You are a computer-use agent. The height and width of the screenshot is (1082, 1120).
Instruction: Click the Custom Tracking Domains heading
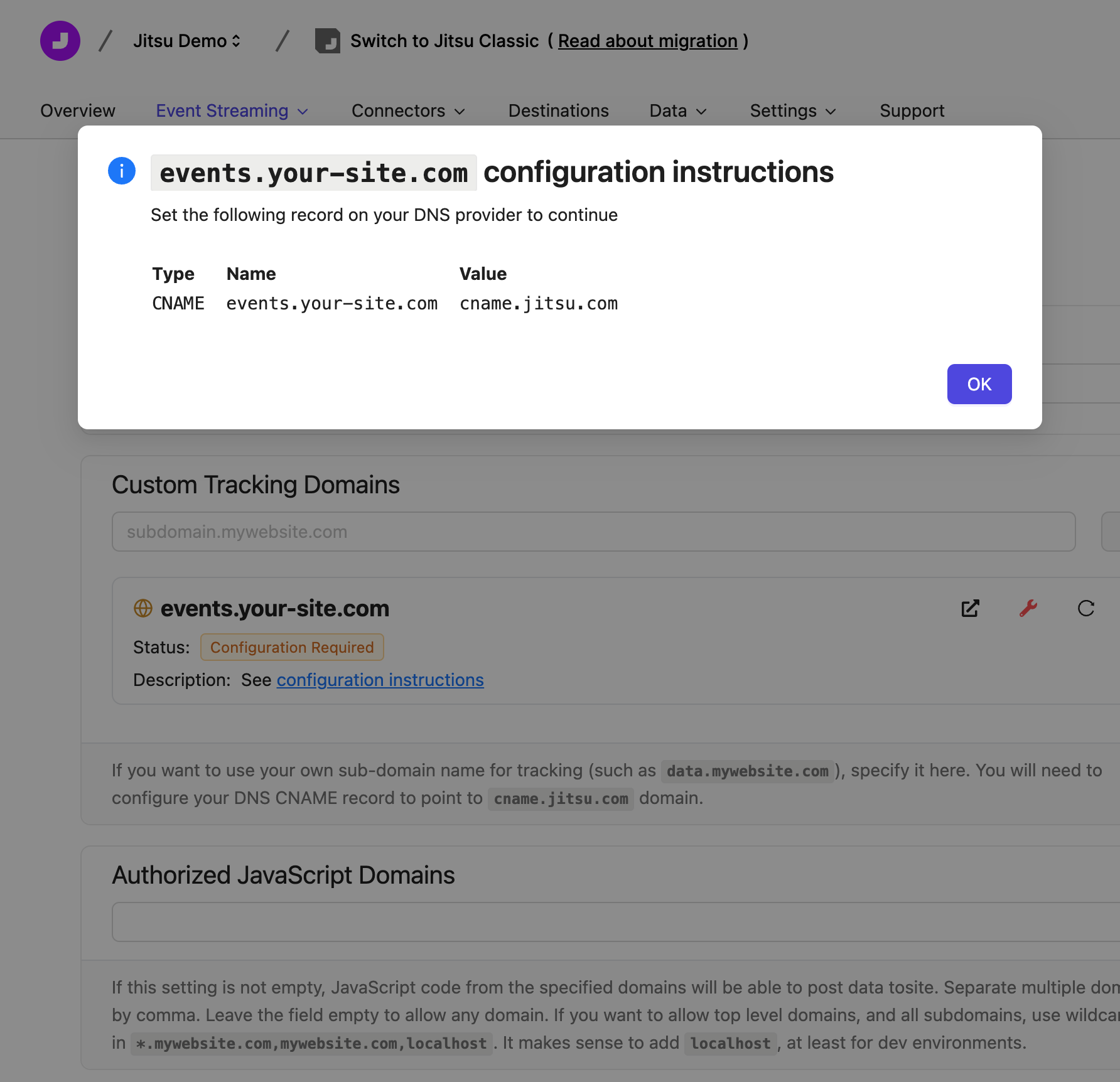point(256,485)
